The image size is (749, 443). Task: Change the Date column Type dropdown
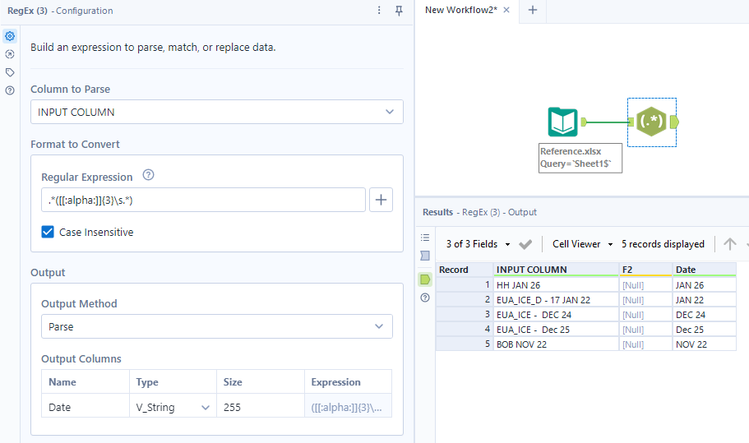[175, 407]
